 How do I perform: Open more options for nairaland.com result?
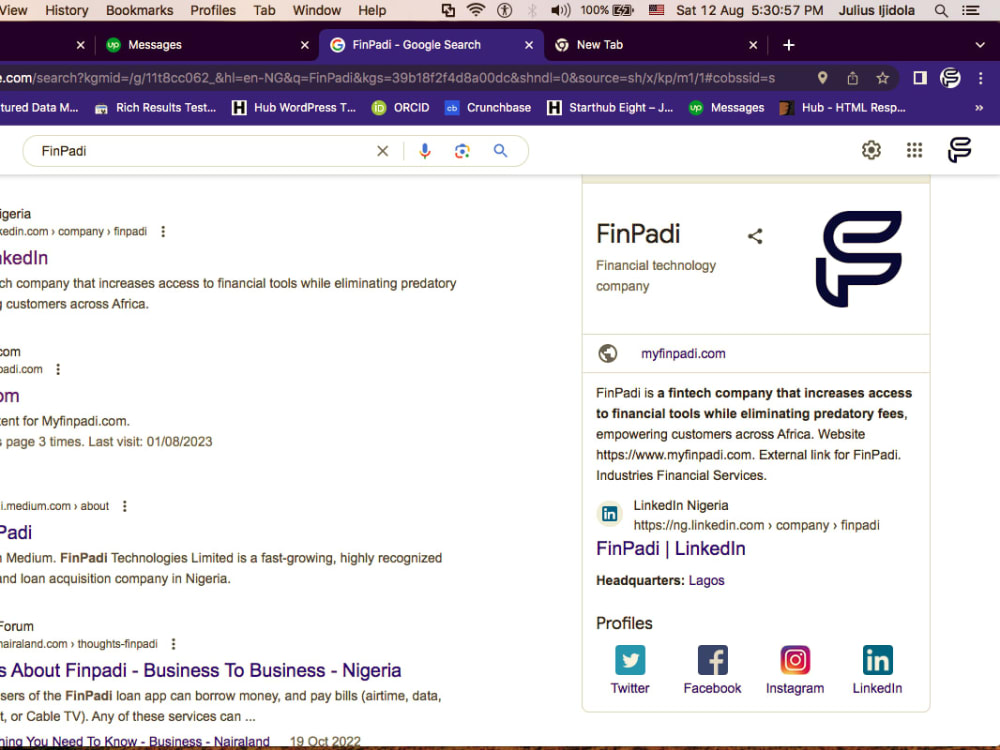click(x=173, y=644)
